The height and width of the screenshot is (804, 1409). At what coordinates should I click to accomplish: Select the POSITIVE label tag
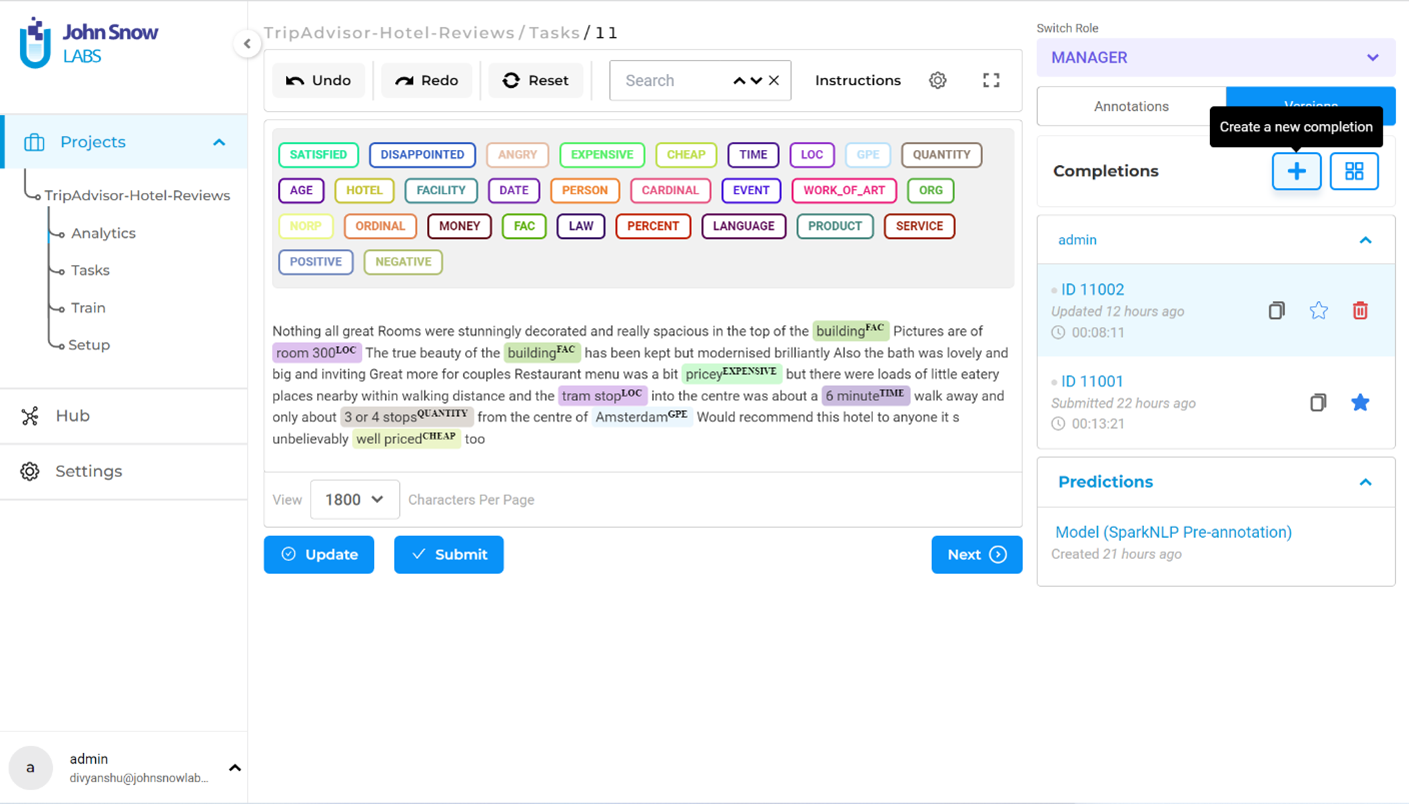coord(316,262)
